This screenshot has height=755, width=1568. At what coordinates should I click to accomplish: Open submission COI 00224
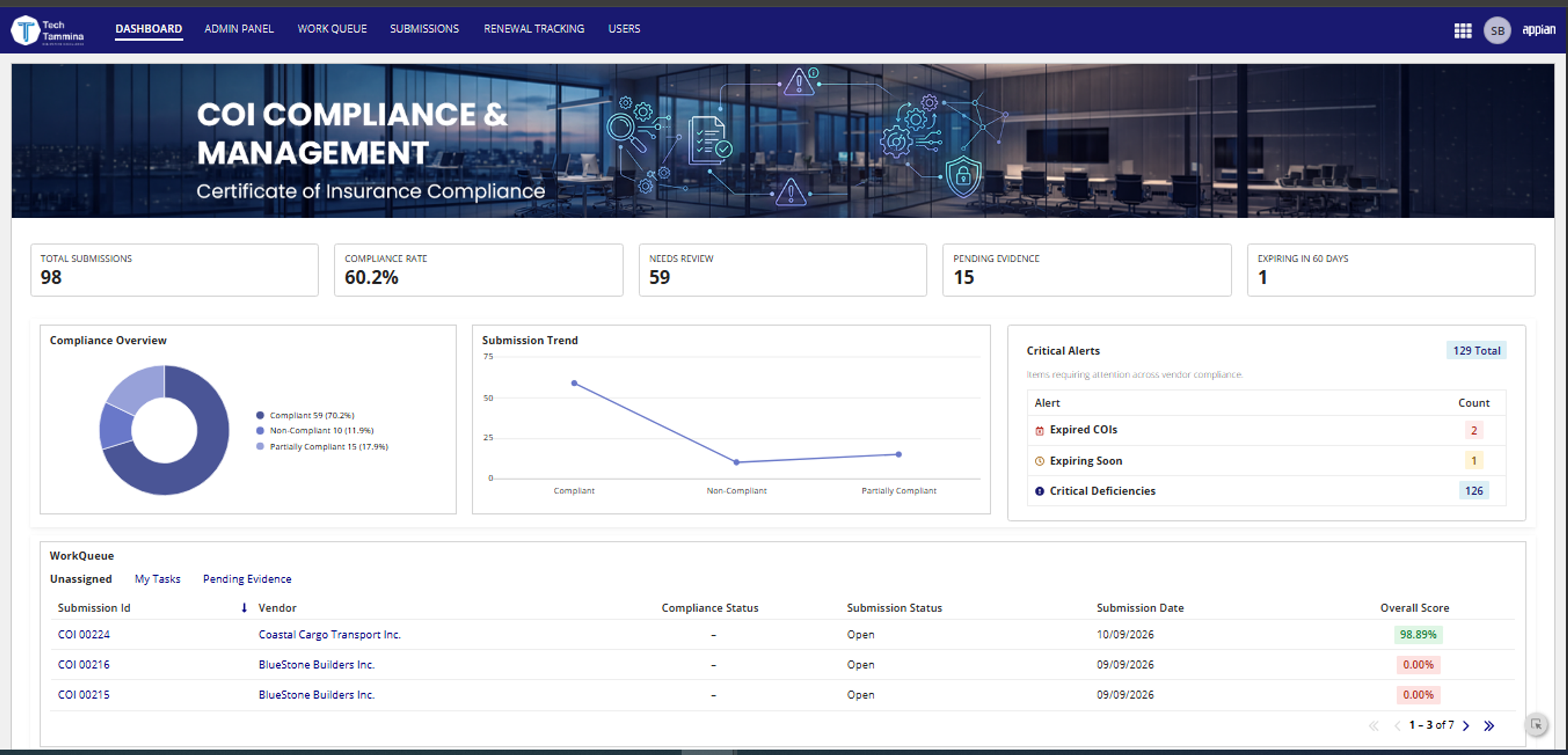point(83,635)
